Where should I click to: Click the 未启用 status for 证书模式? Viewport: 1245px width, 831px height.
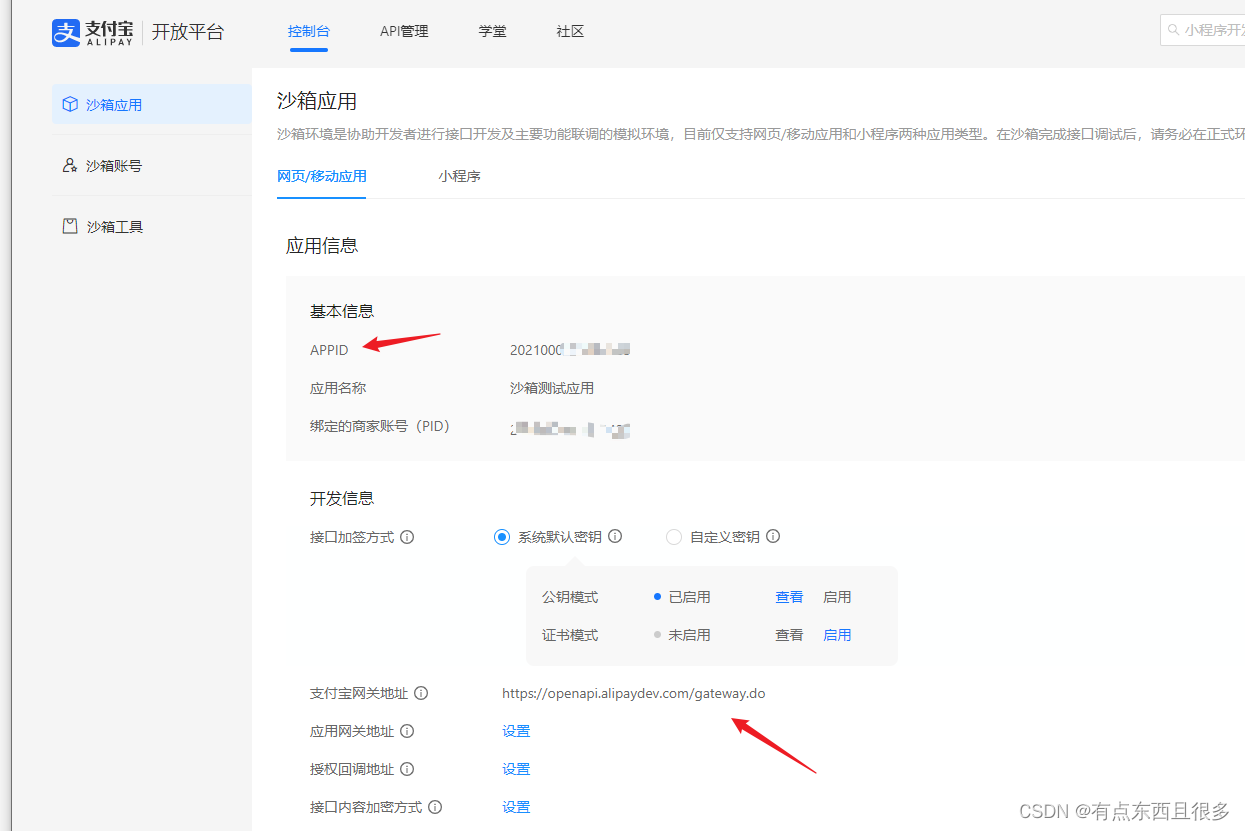689,635
